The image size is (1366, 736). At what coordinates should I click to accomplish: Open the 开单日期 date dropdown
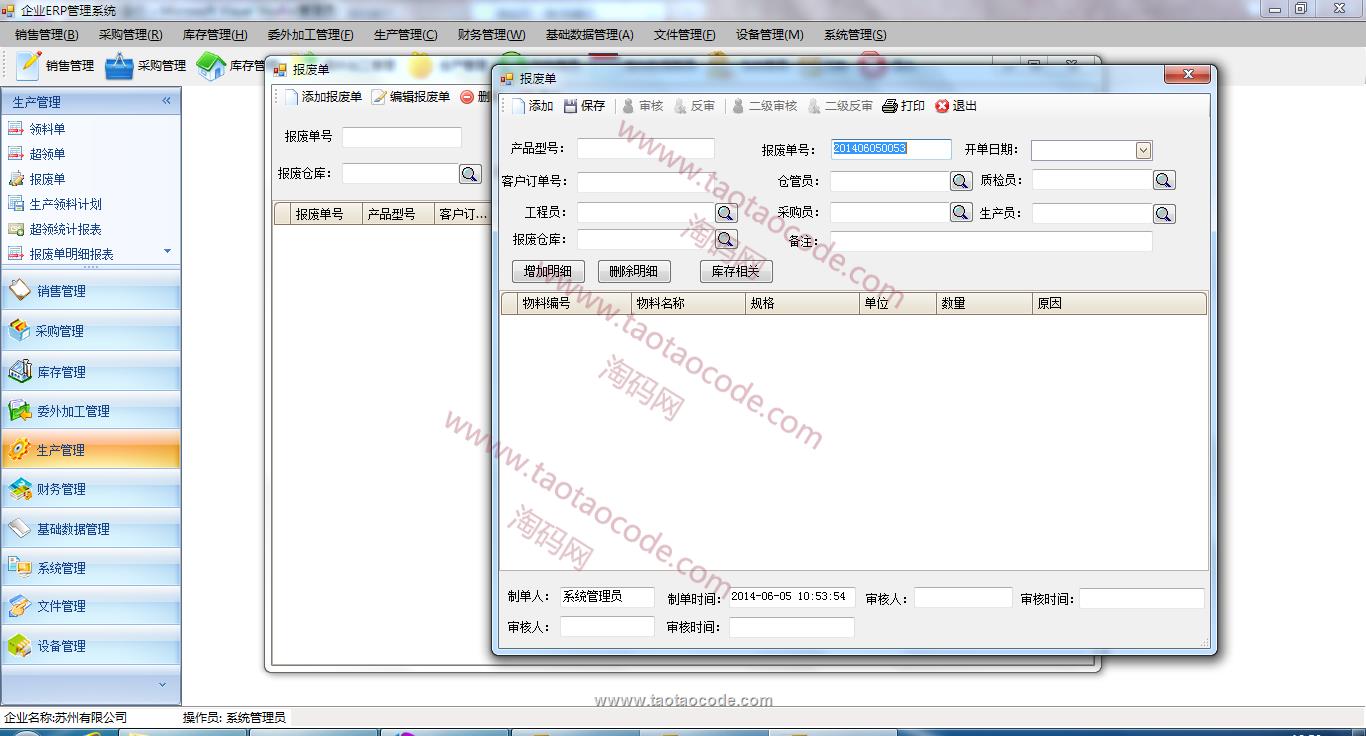pos(1142,149)
